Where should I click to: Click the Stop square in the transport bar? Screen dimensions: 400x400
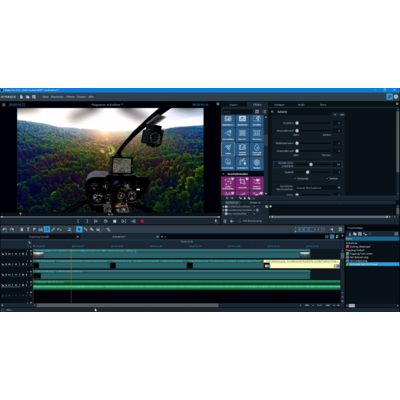(x=114, y=221)
